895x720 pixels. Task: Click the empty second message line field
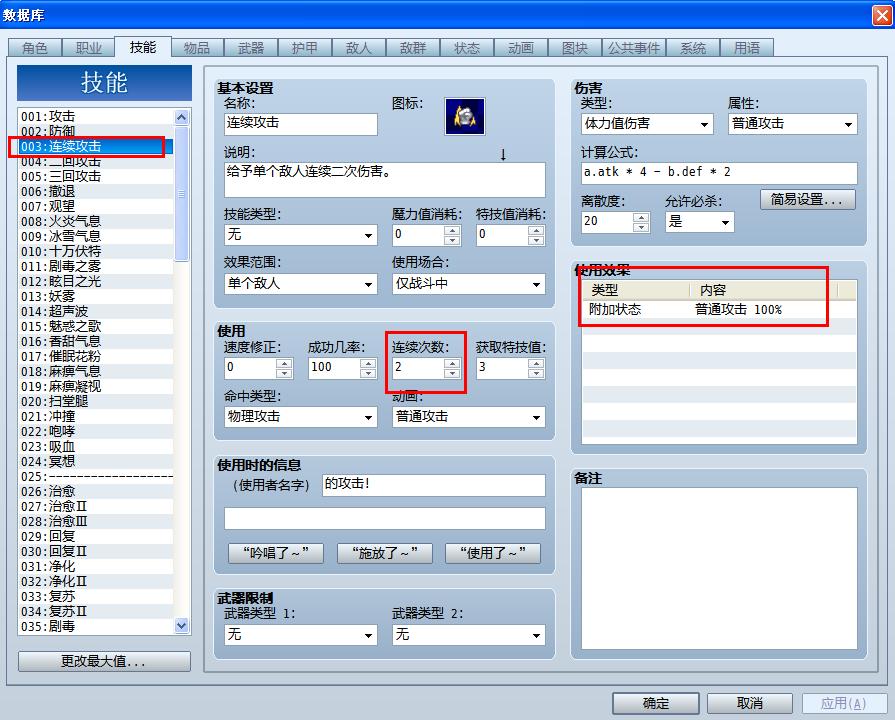click(385, 518)
